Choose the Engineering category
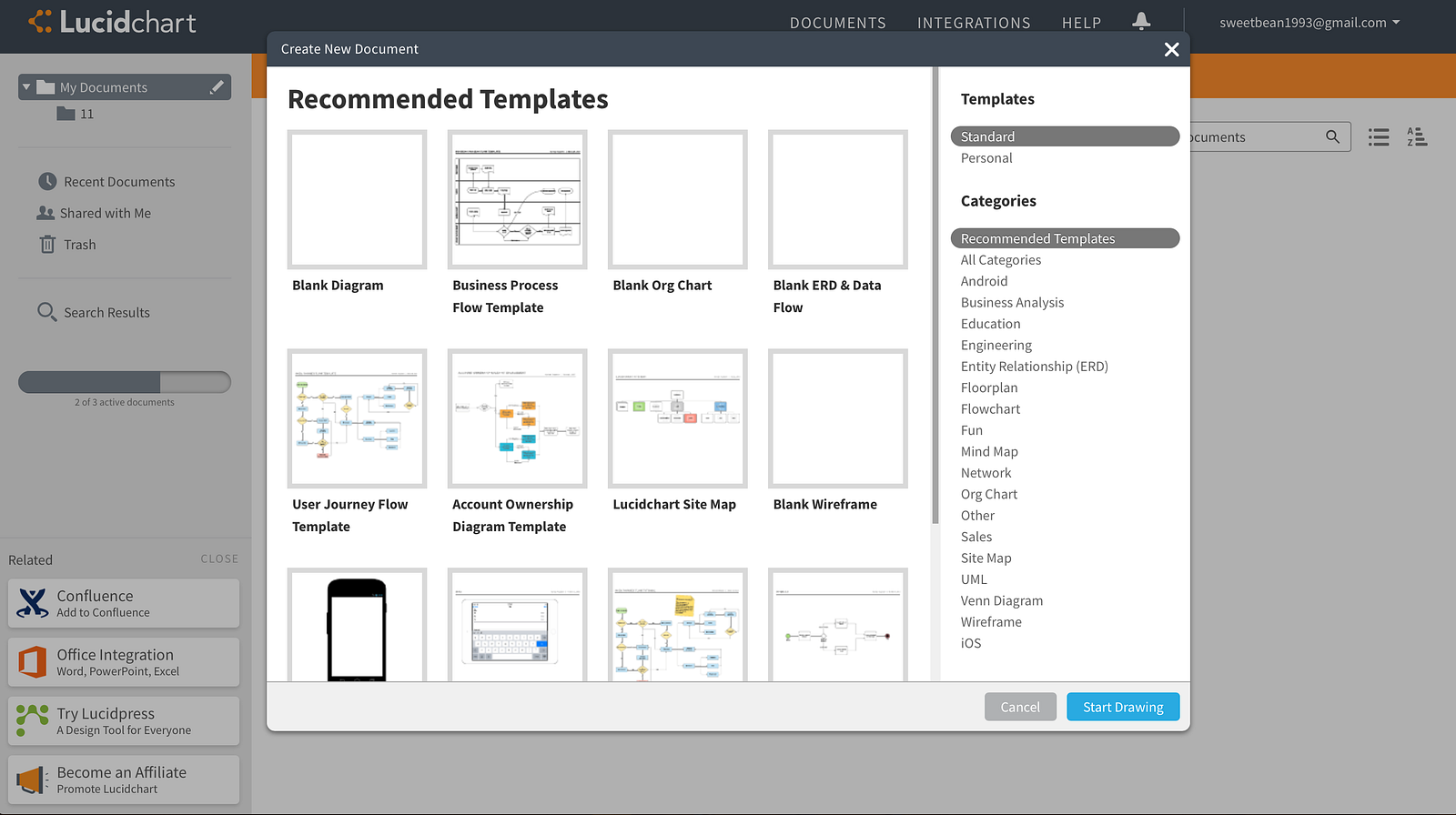 [996, 346]
